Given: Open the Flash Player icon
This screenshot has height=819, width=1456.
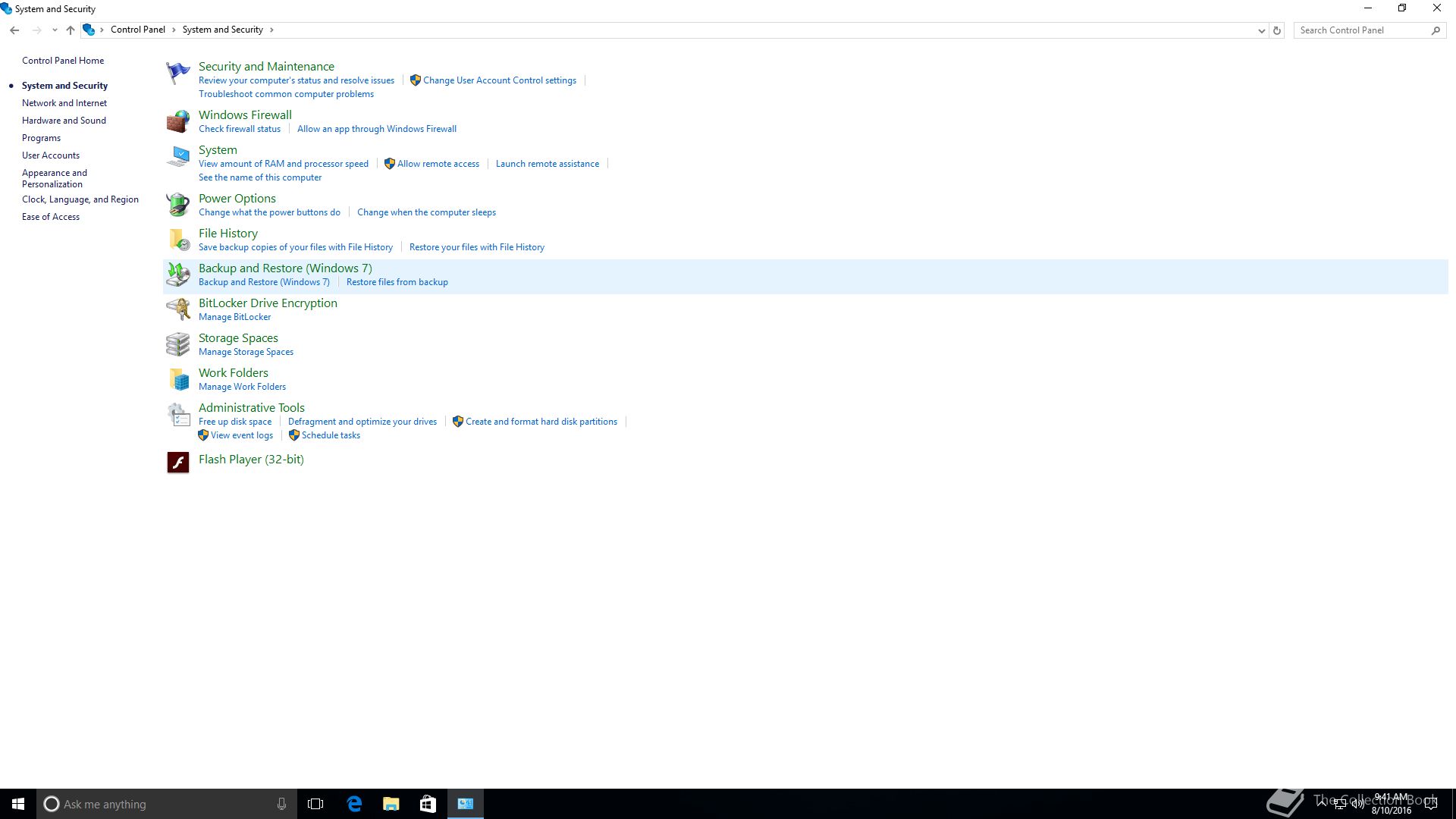Looking at the screenshot, I should click(x=178, y=462).
